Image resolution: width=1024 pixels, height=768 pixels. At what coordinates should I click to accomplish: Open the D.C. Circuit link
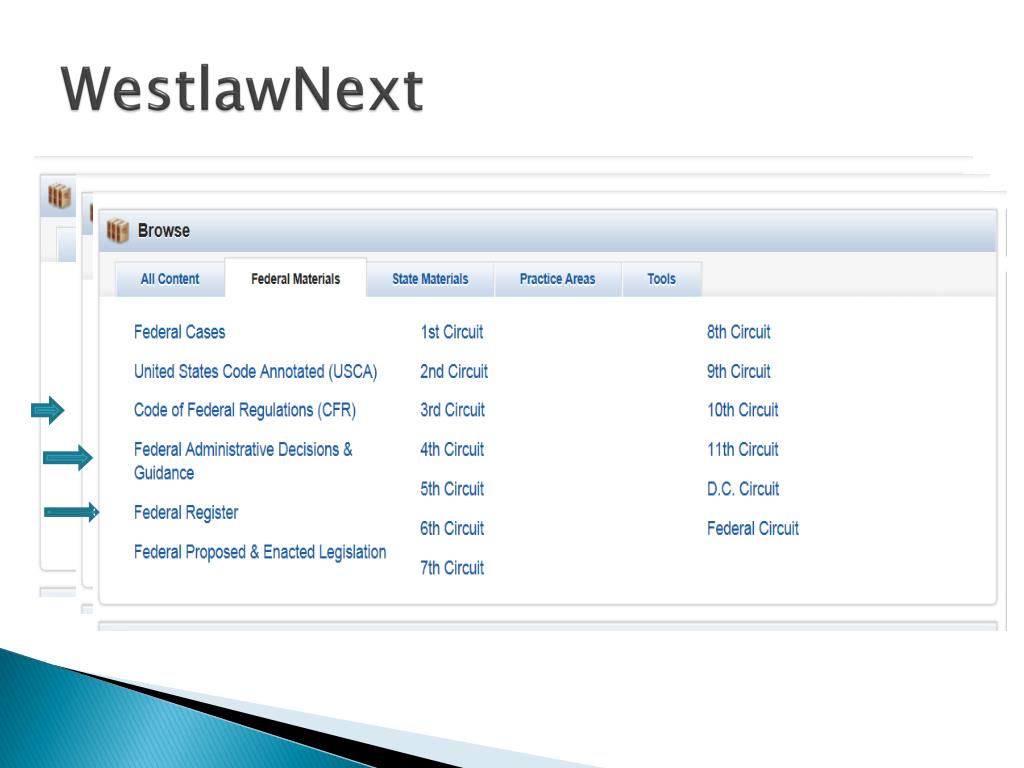tap(743, 489)
